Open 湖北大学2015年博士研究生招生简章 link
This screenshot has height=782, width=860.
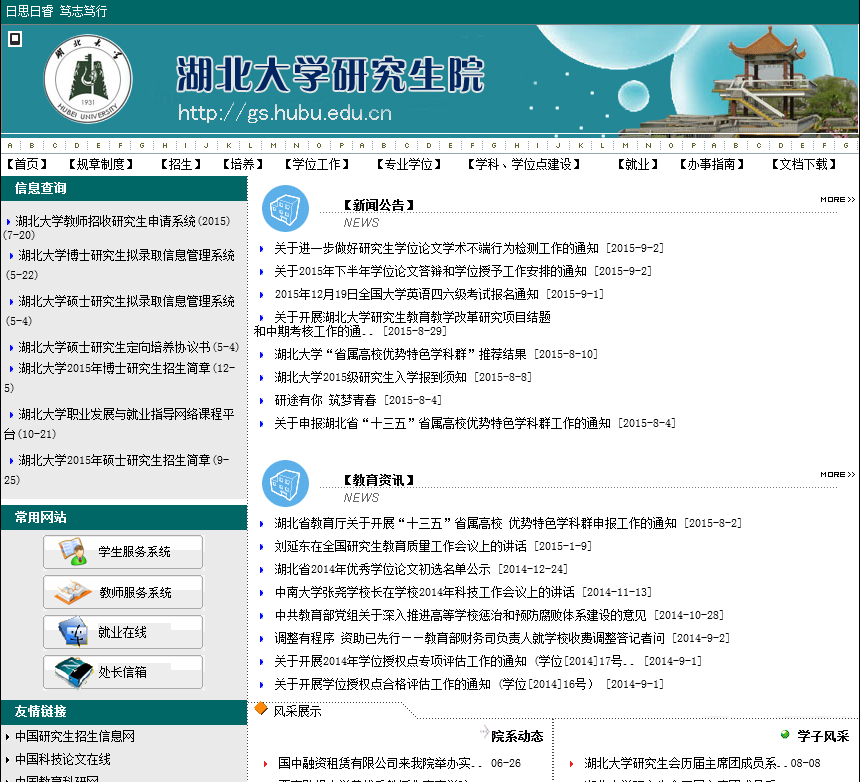114,368
